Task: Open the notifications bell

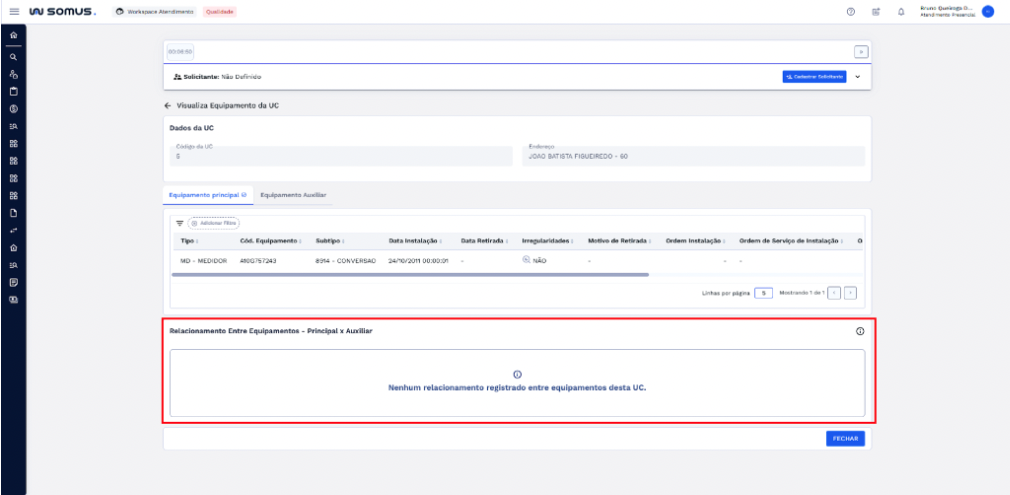Action: tap(901, 12)
